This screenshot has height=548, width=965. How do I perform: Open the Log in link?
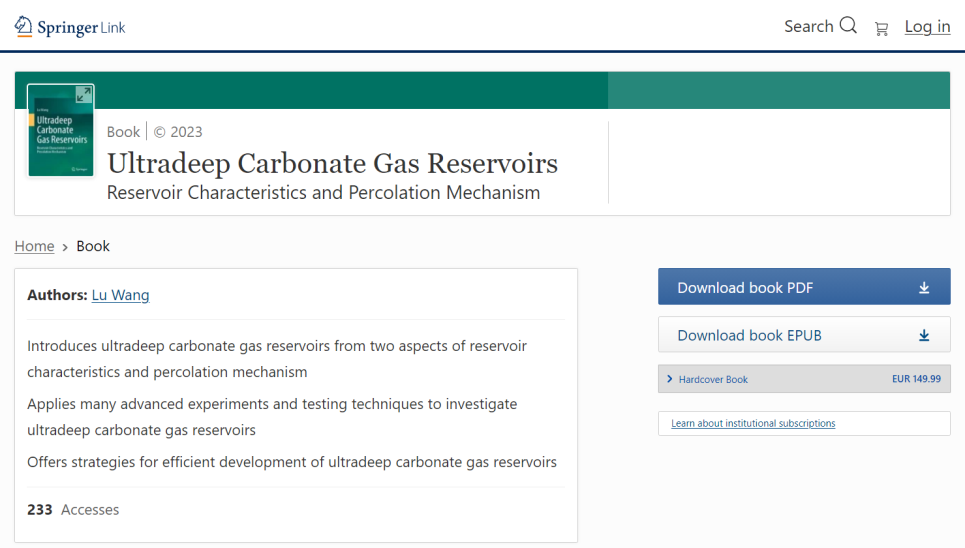click(927, 27)
